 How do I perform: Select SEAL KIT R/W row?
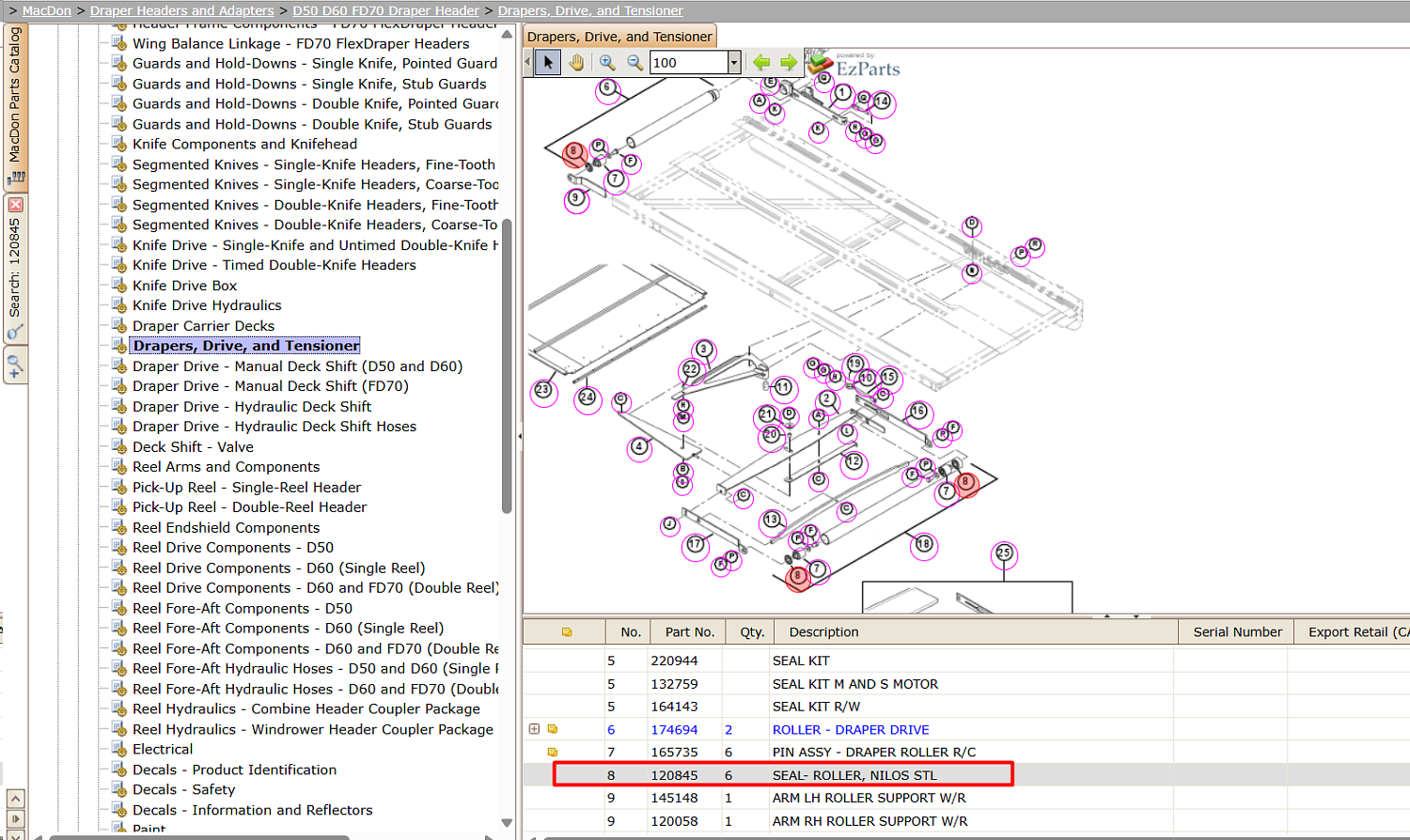pyautogui.click(x=966, y=707)
